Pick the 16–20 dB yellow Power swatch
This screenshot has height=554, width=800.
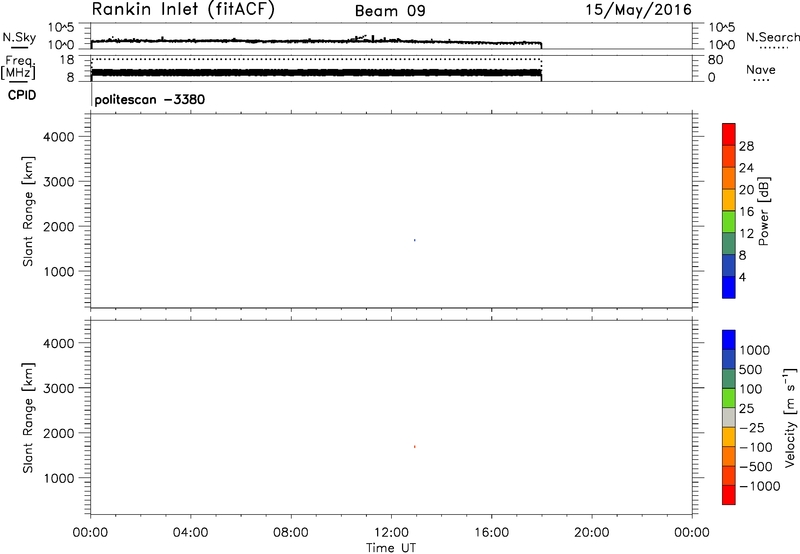tap(729, 200)
